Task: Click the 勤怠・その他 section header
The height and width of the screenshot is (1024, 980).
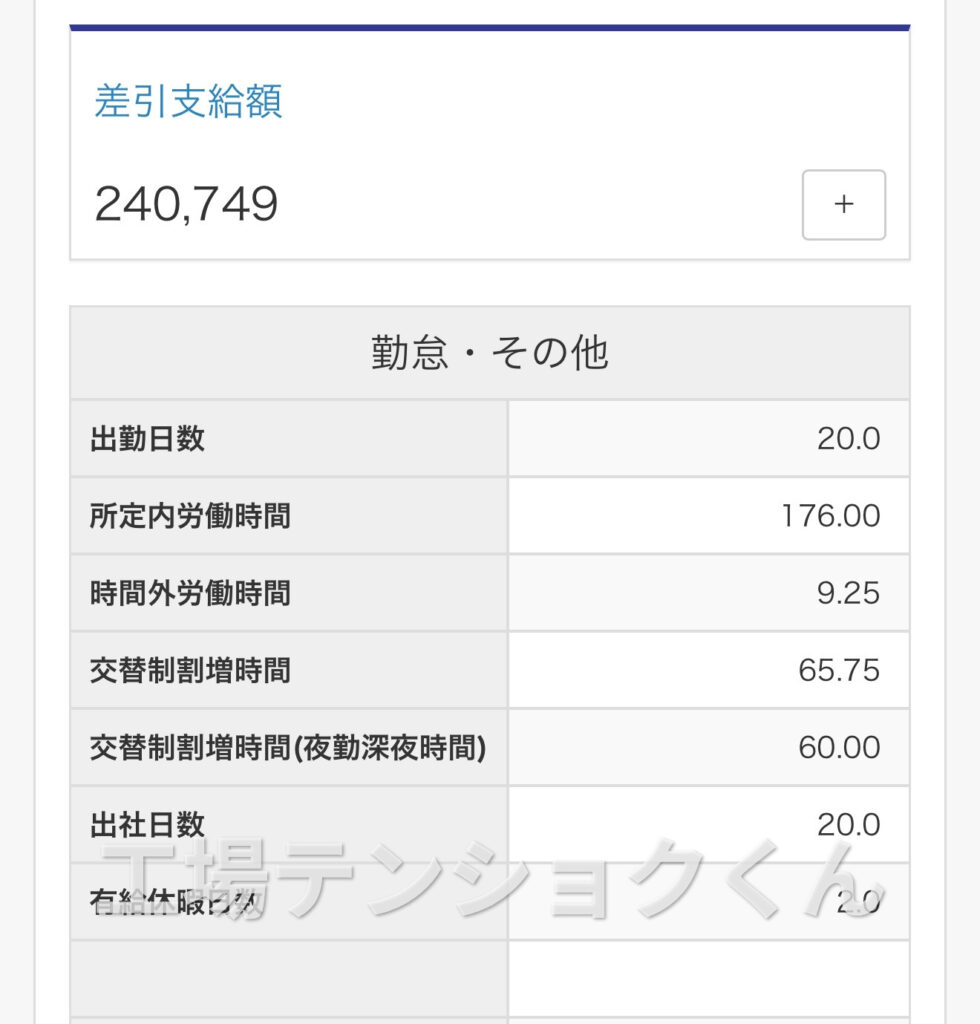Action: point(490,353)
